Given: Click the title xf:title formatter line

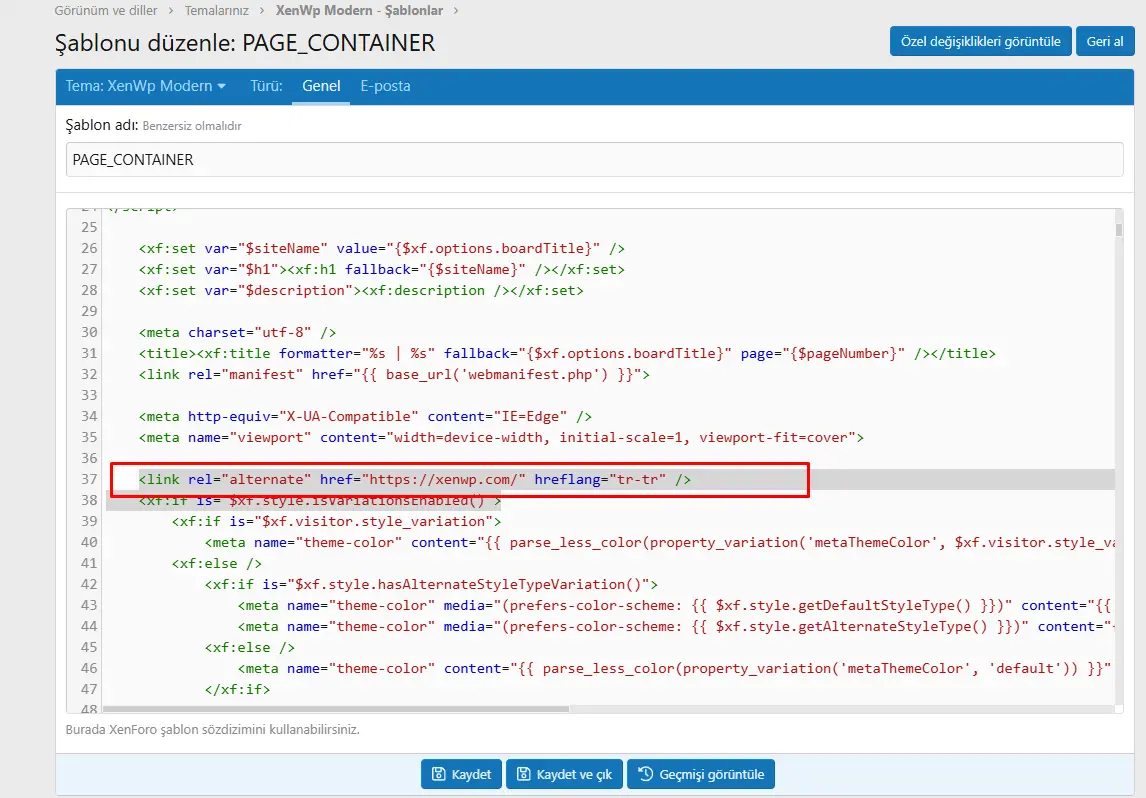Looking at the screenshot, I should pyautogui.click(x=567, y=353).
